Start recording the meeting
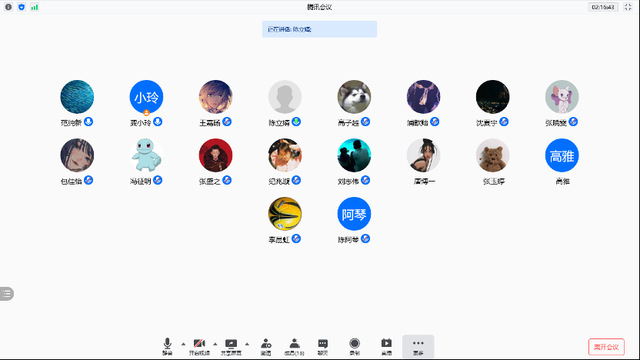 coord(355,347)
